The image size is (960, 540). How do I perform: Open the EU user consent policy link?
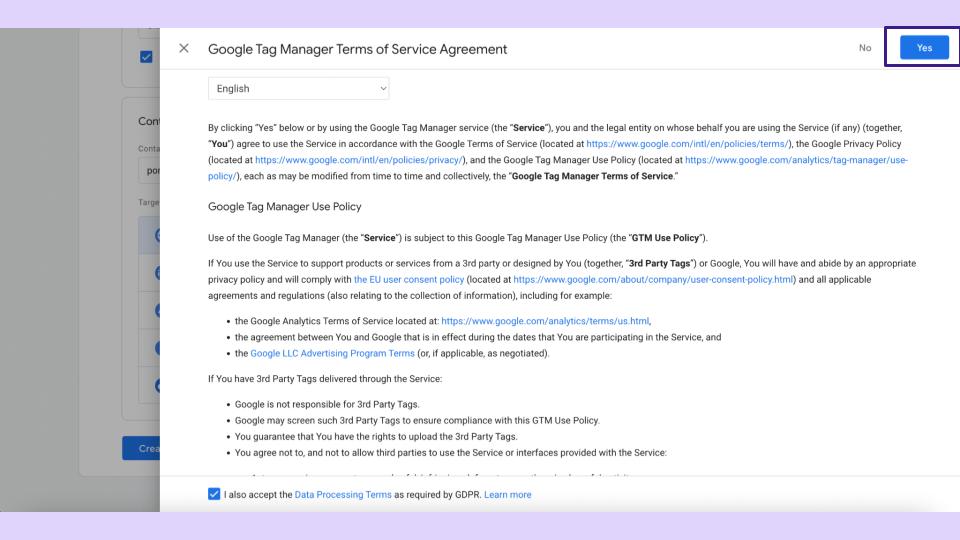tap(409, 279)
